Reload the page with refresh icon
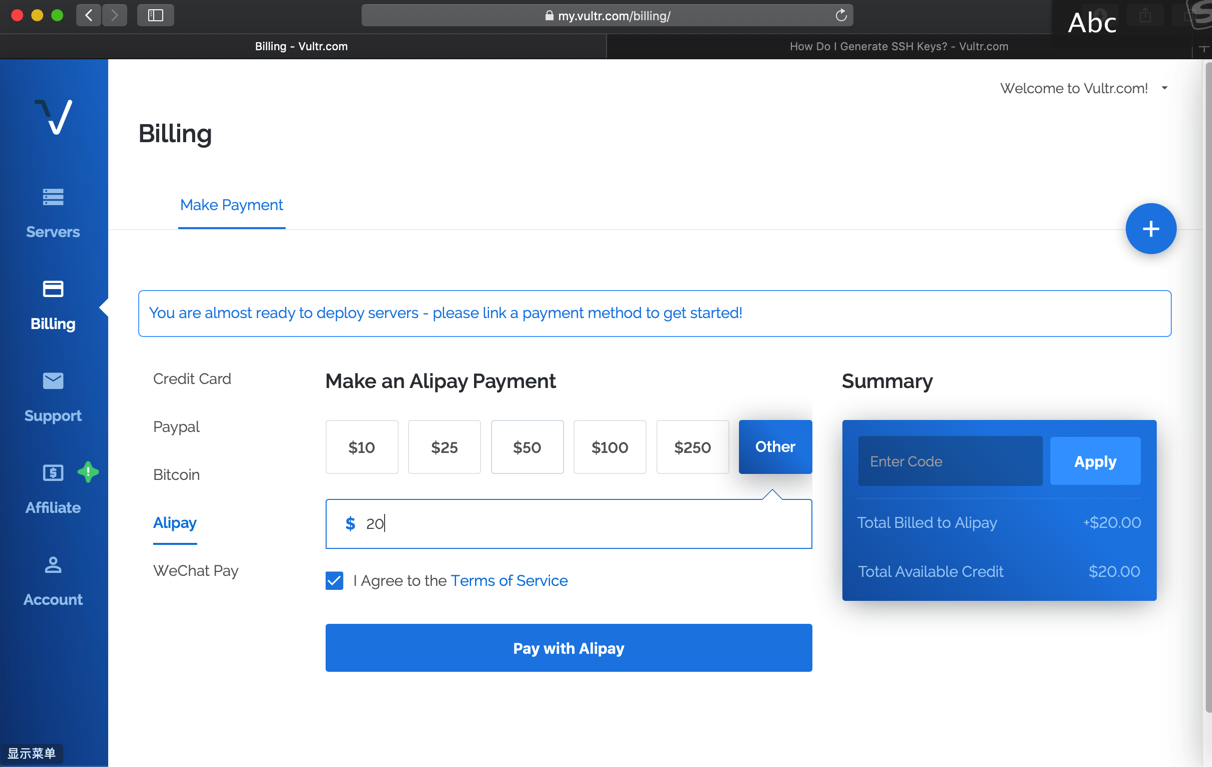Image resolution: width=1212 pixels, height=767 pixels. tap(841, 15)
